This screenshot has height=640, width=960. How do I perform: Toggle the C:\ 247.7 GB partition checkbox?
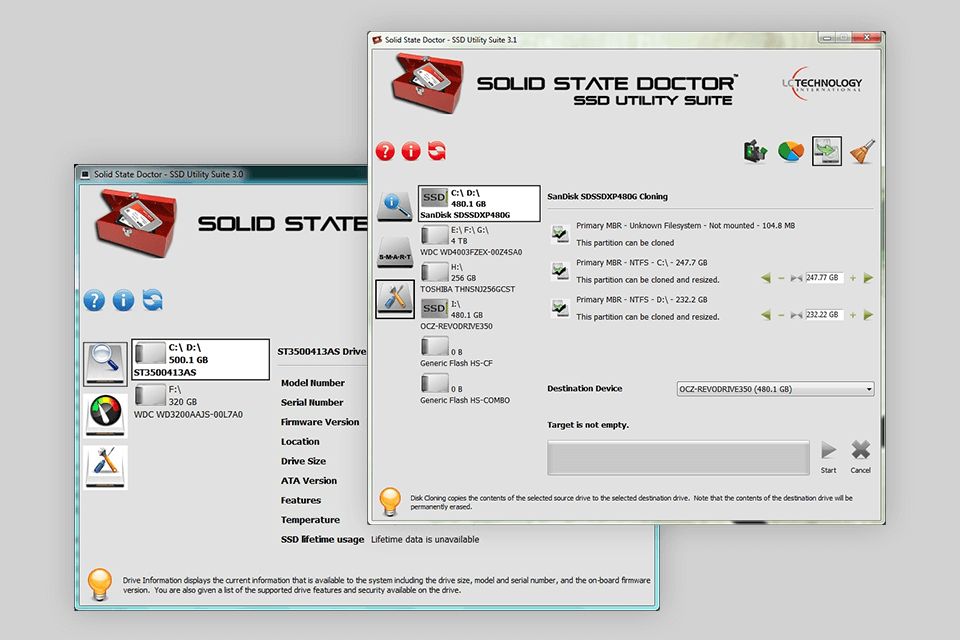point(560,271)
